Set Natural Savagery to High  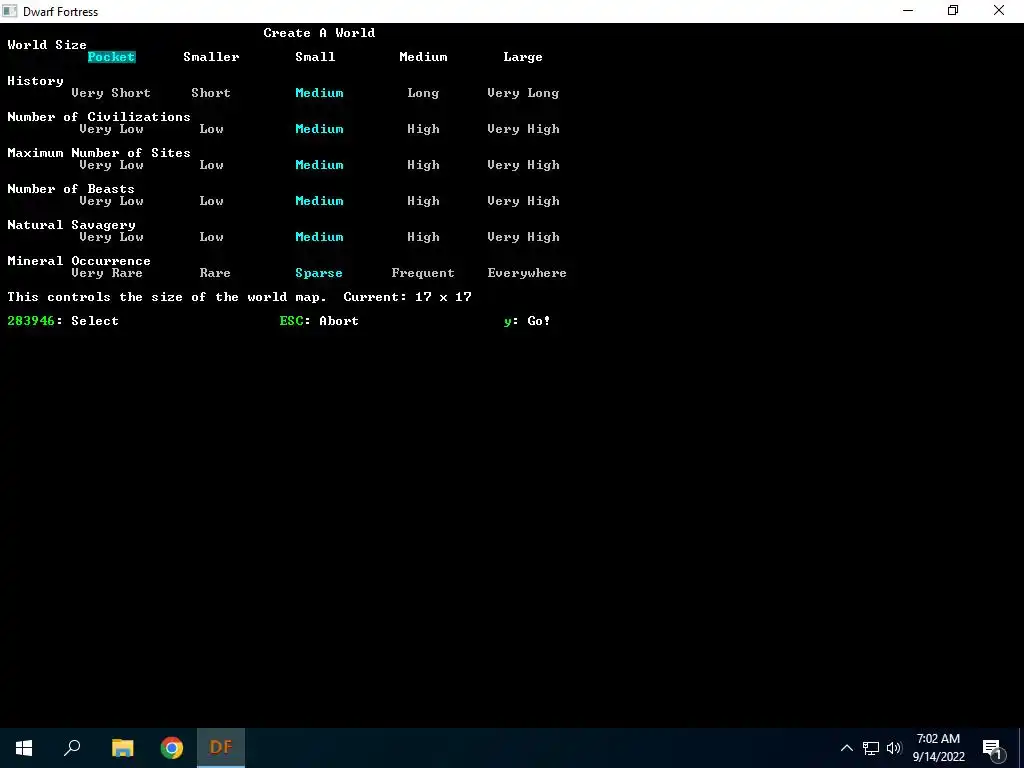click(423, 236)
